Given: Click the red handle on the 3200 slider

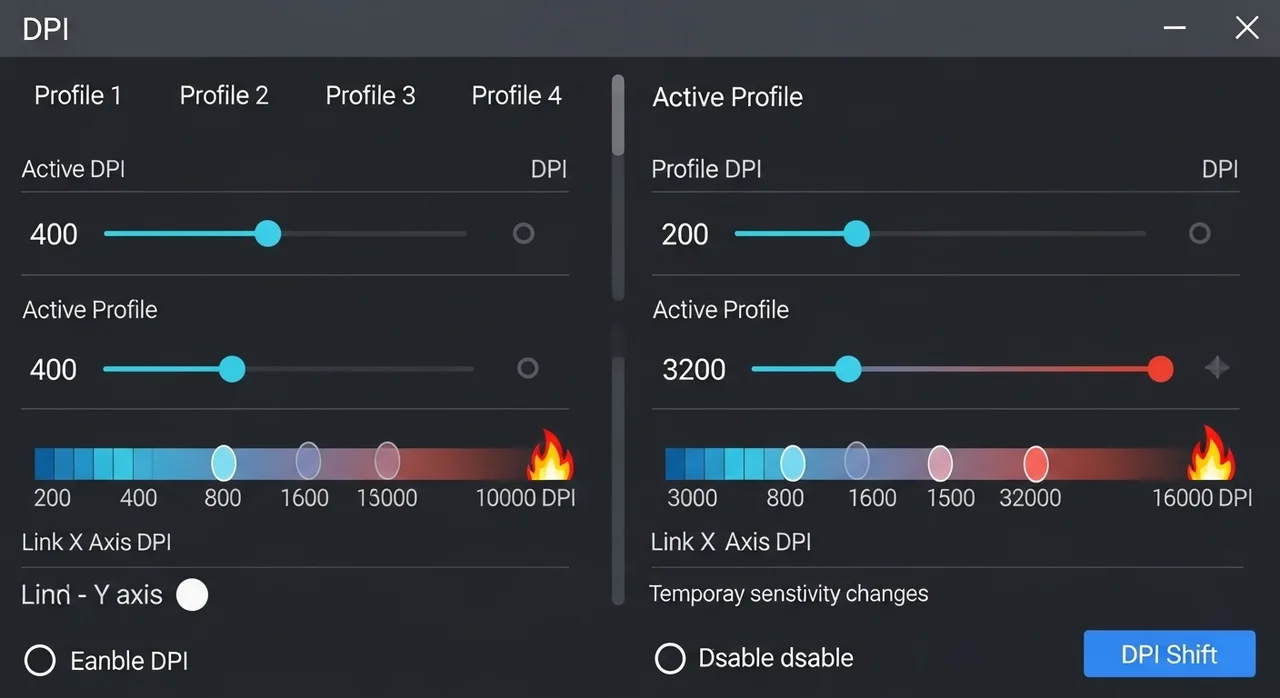Looking at the screenshot, I should (1160, 369).
